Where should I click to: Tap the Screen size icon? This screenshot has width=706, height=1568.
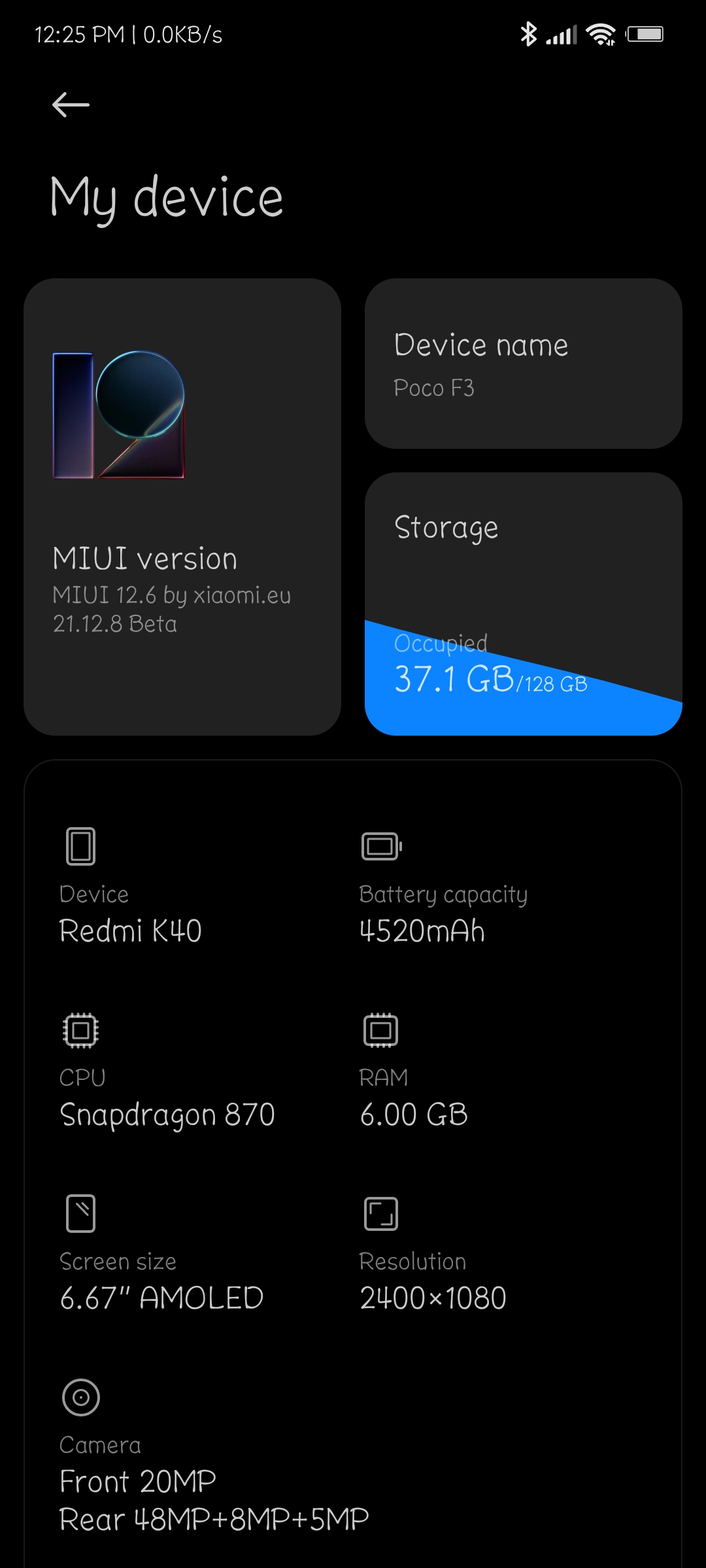pos(81,1213)
